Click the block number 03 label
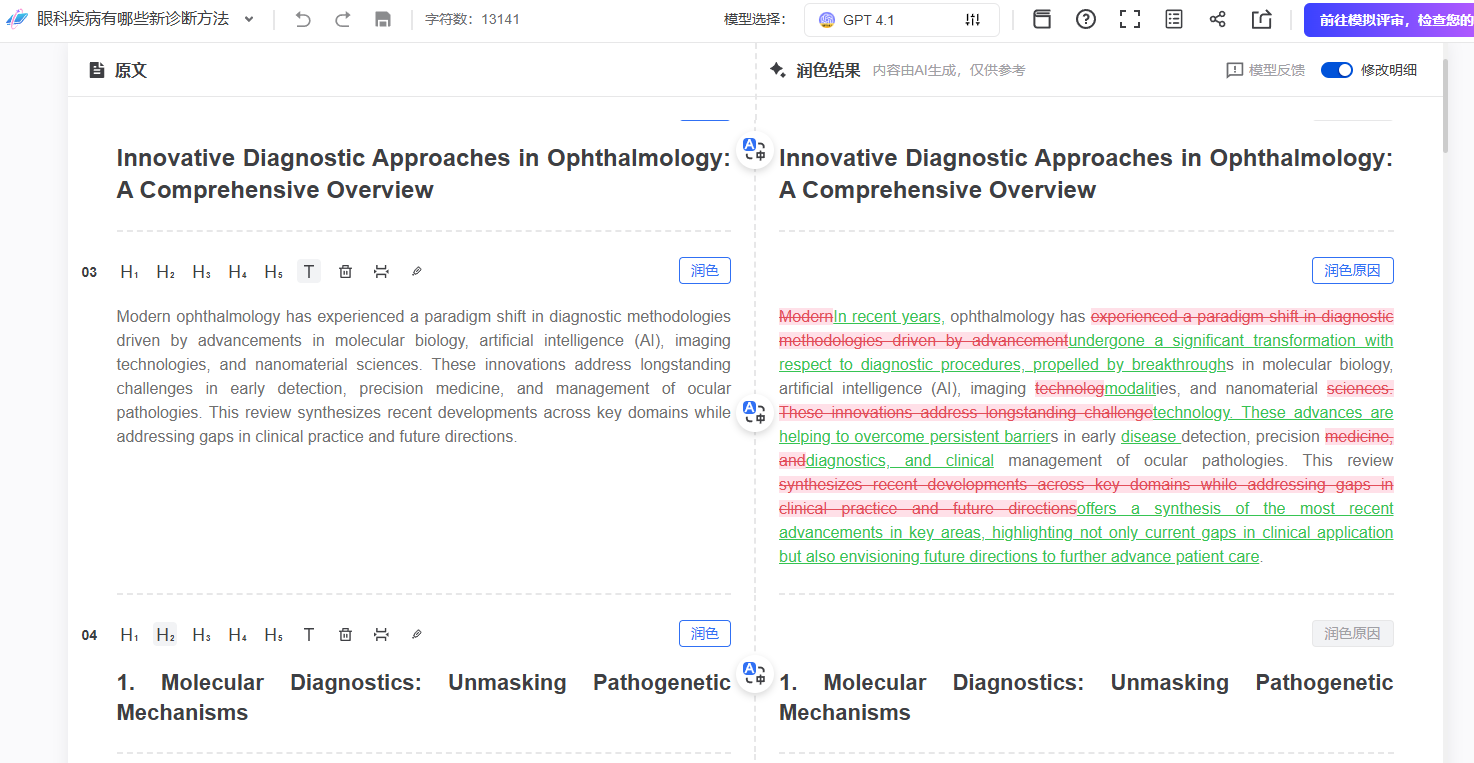 point(90,272)
